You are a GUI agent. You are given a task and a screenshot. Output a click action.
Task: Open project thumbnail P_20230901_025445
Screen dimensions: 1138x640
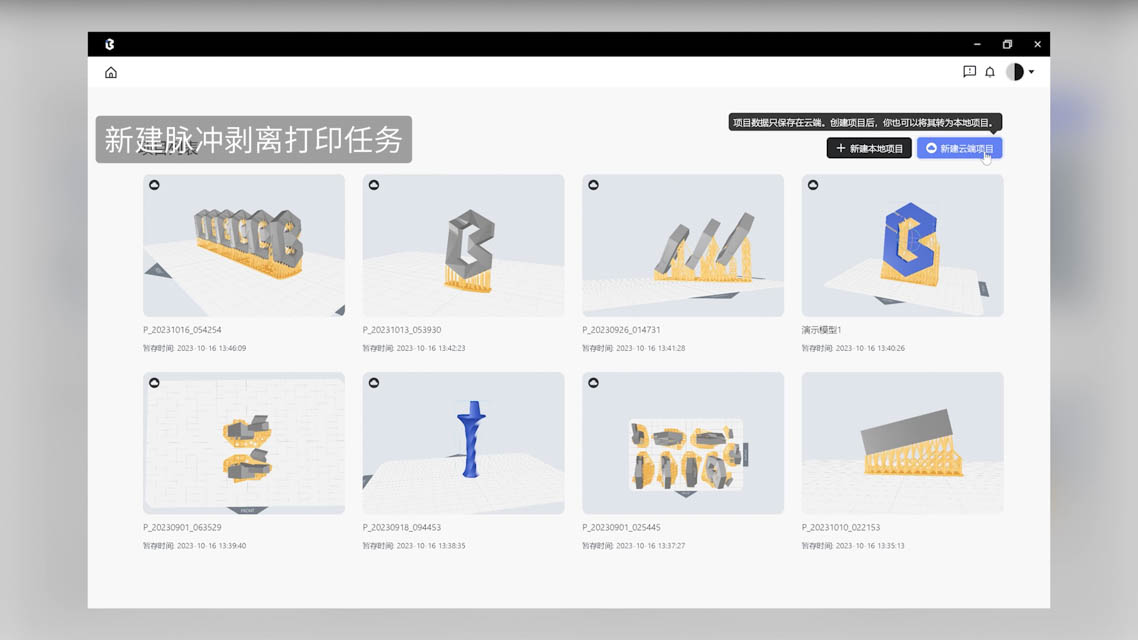coord(683,443)
